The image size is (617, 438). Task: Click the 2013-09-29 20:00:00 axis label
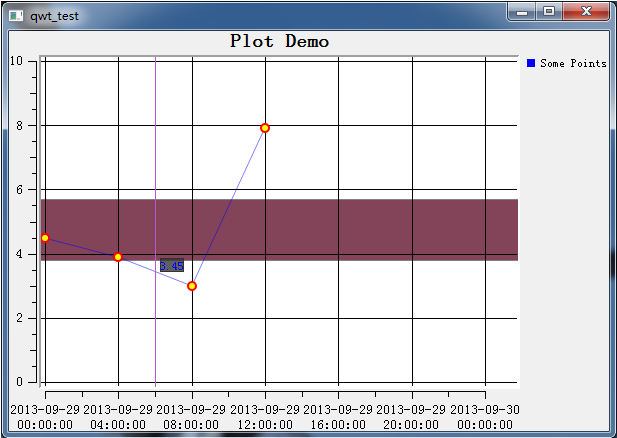click(x=411, y=417)
